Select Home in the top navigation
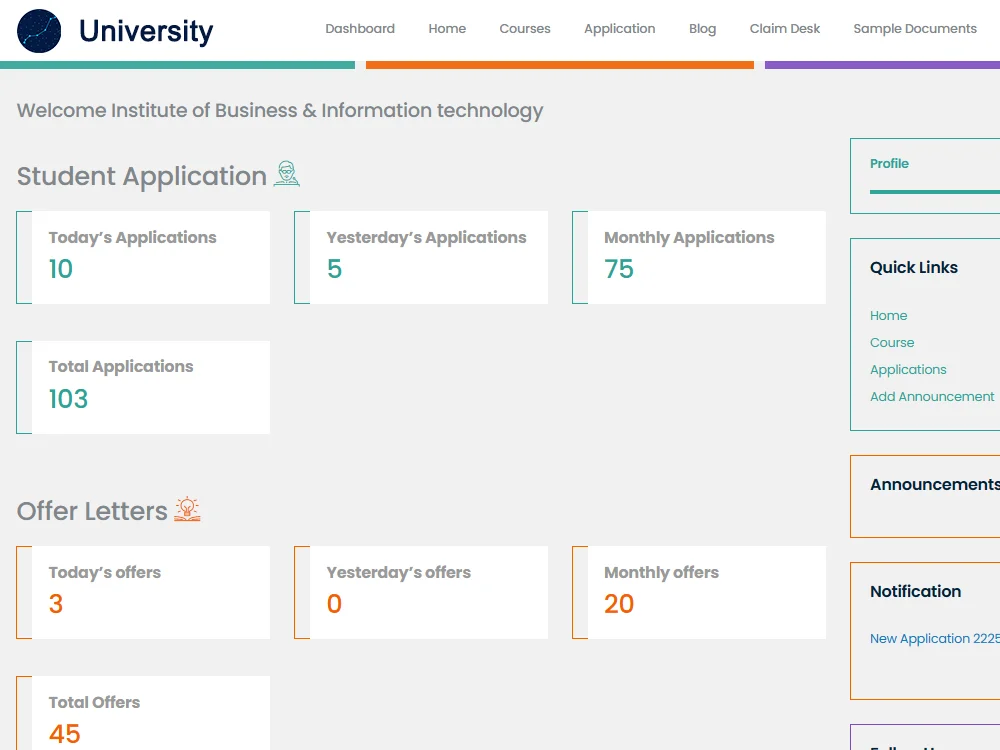 447,29
